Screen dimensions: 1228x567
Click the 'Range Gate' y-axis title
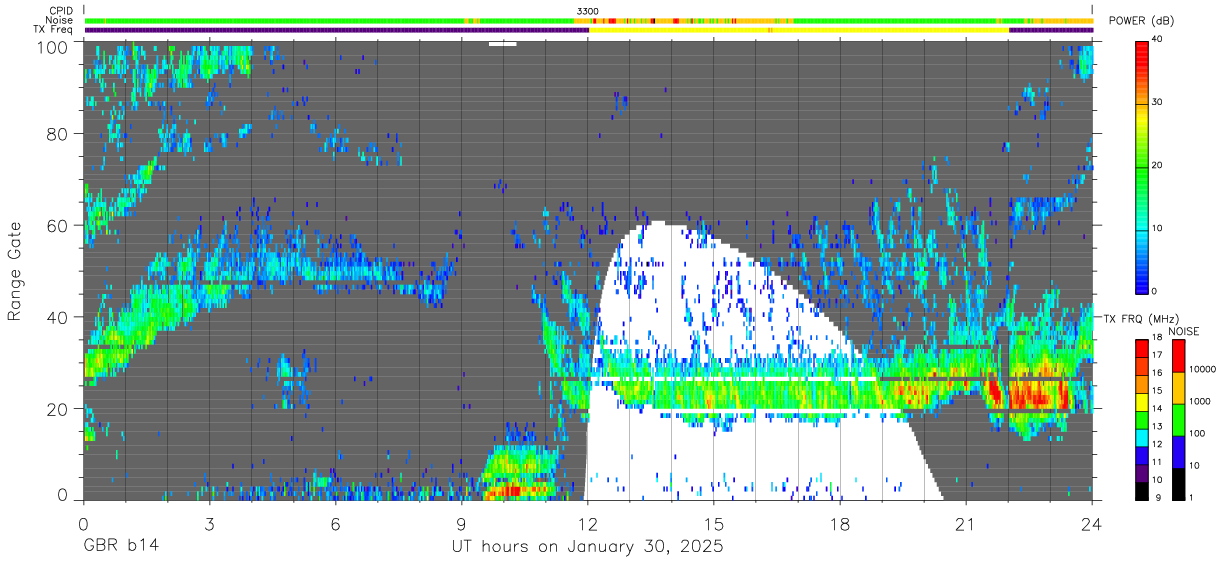coord(16,272)
